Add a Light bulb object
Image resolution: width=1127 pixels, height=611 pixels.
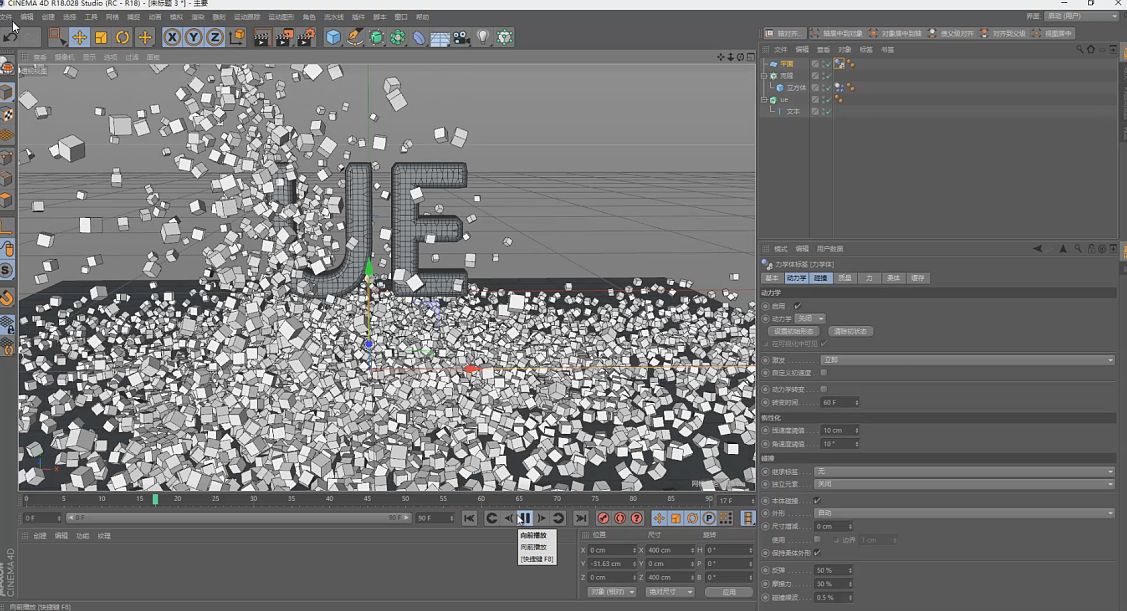tap(483, 37)
